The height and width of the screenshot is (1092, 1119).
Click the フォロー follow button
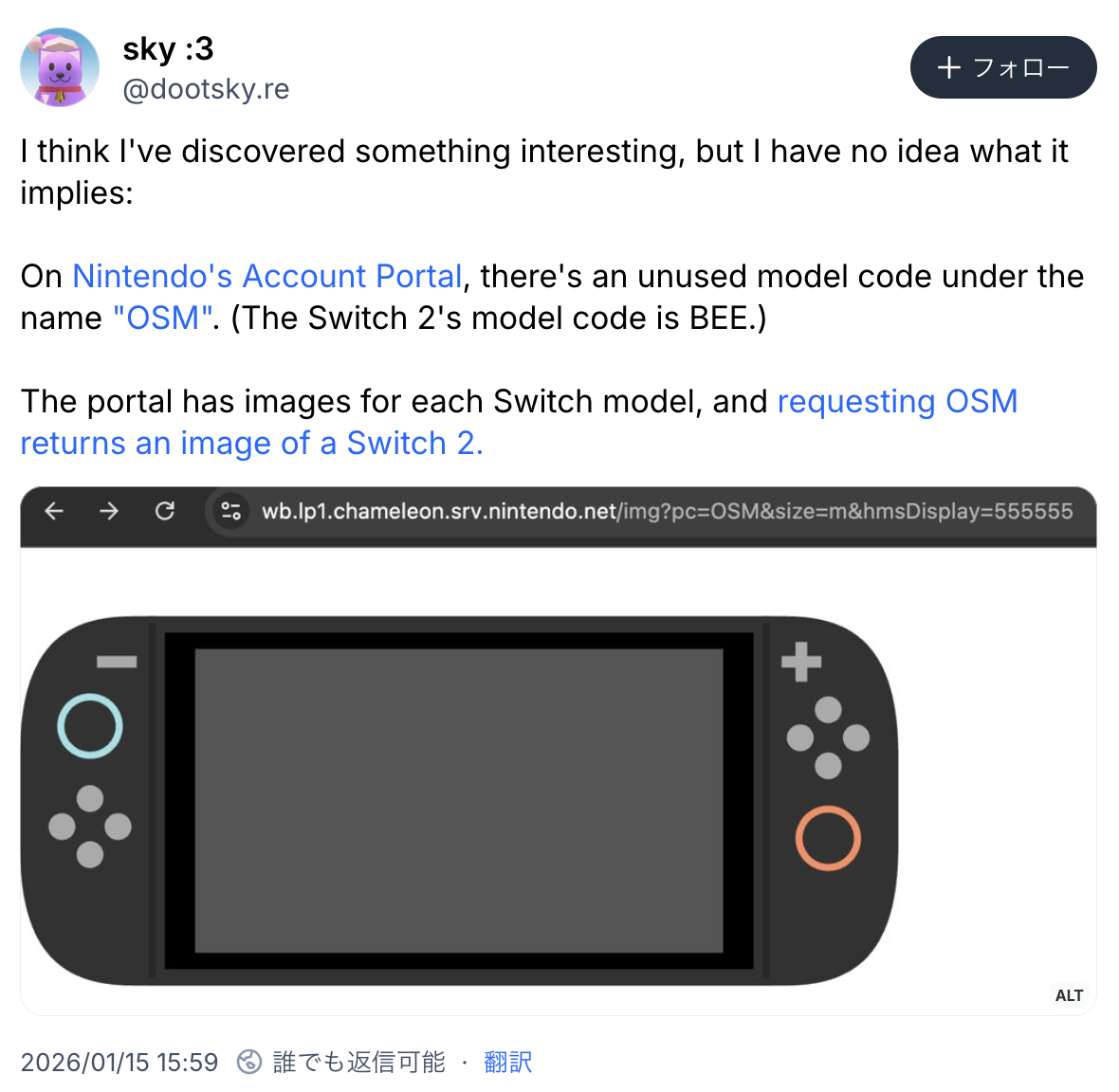click(x=1002, y=67)
